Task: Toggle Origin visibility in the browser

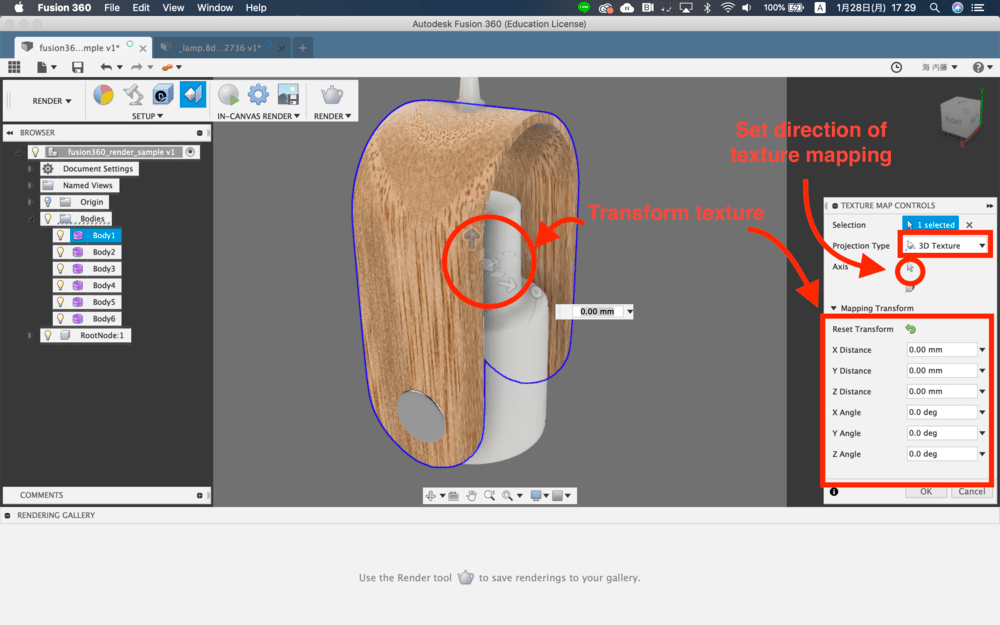Action: (48, 202)
